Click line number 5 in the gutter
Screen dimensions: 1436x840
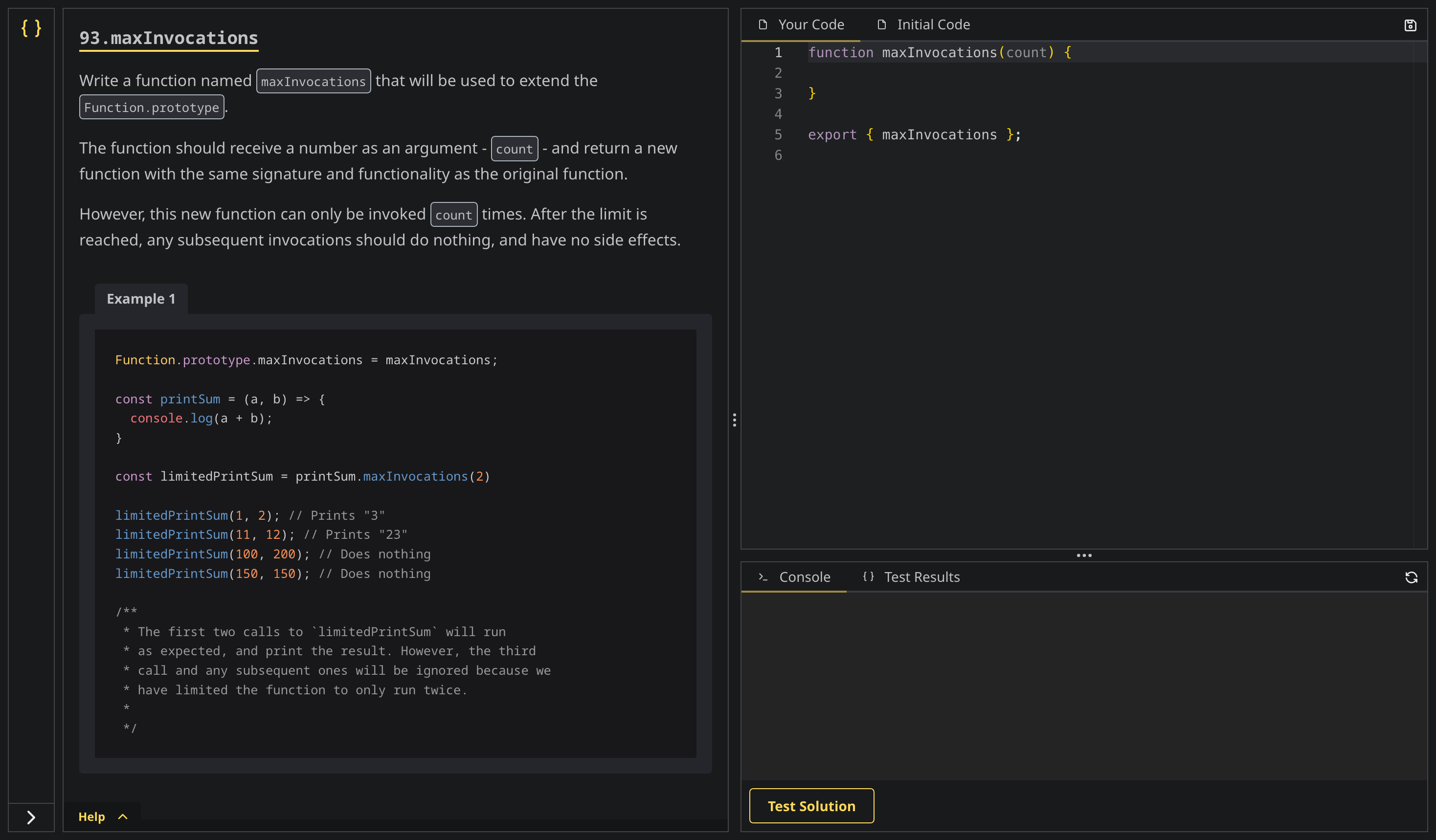[x=778, y=134]
